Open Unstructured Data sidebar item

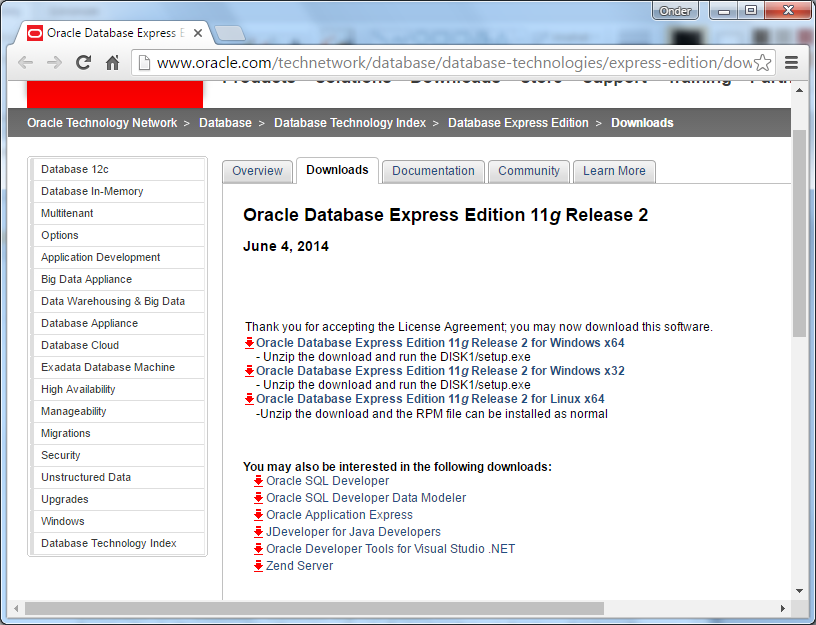(x=119, y=477)
